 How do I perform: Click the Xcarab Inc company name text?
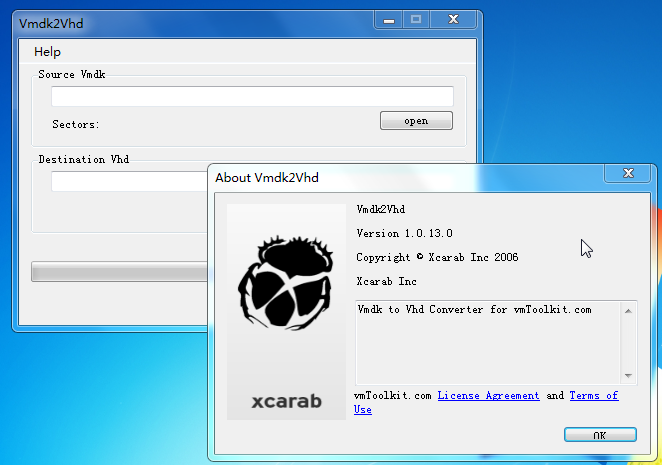(386, 282)
